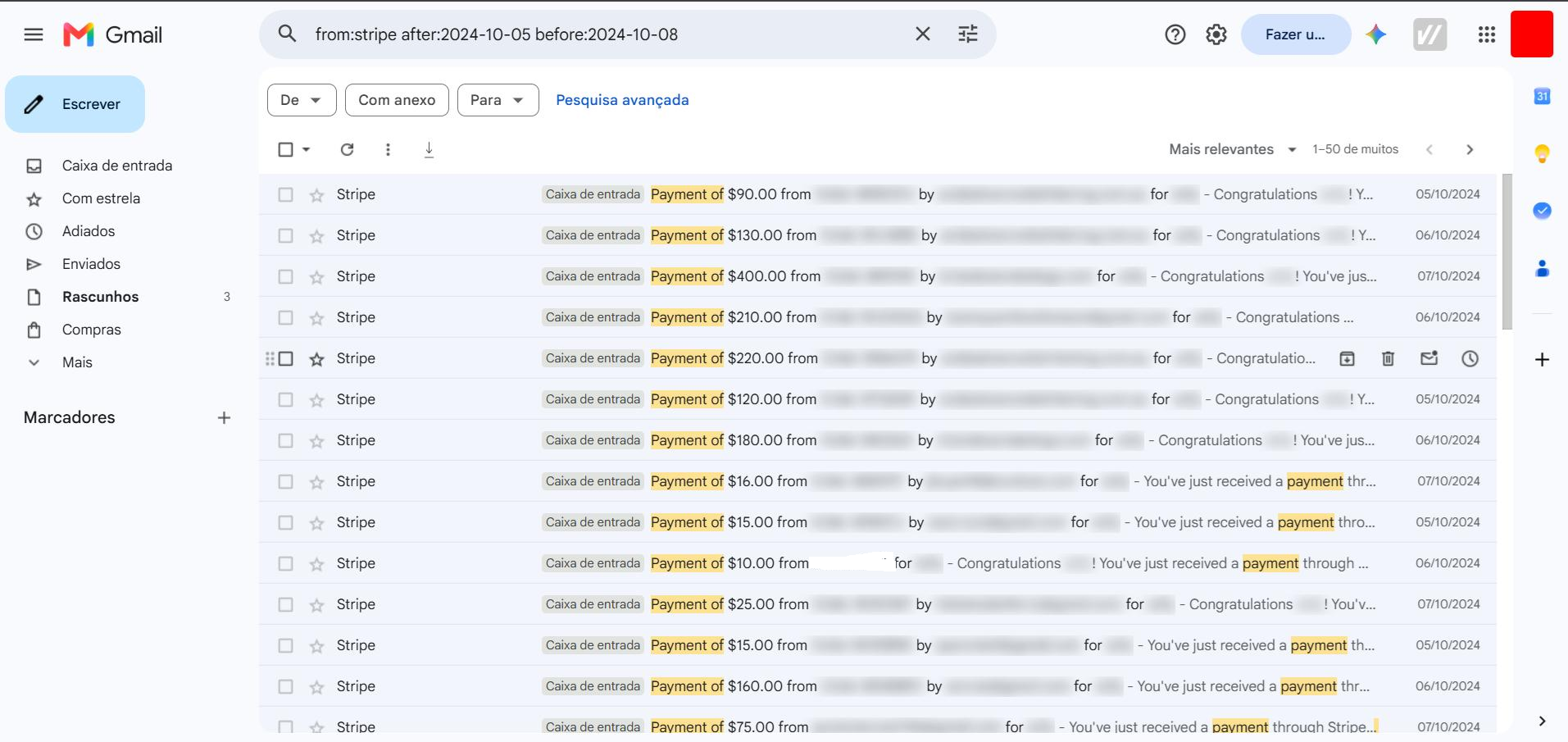
Task: Open Contacts side panel icon
Action: pos(1542,268)
